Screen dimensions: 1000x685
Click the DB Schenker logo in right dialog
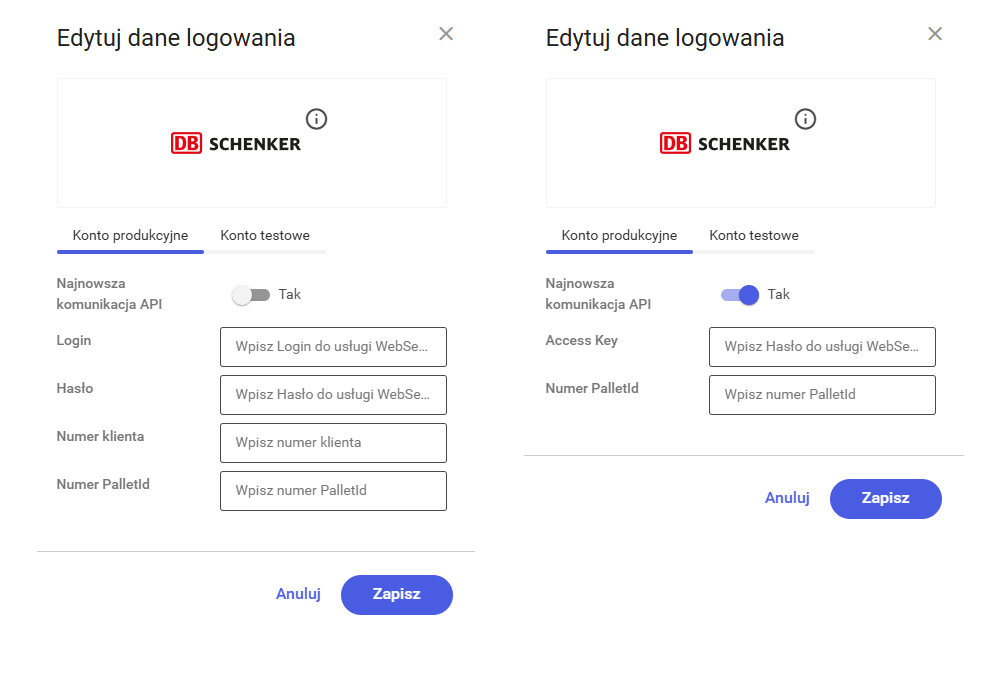coord(723,142)
